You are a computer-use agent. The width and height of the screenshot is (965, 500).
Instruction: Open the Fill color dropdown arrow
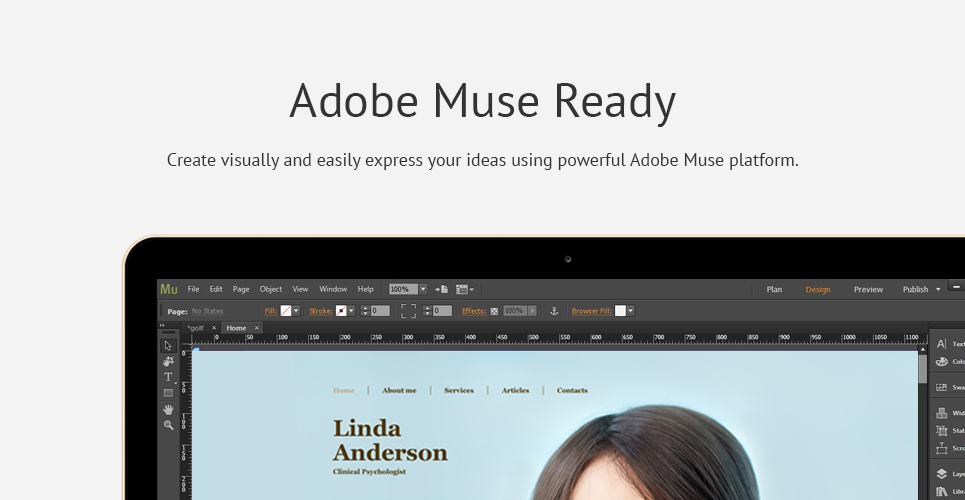[x=296, y=311]
